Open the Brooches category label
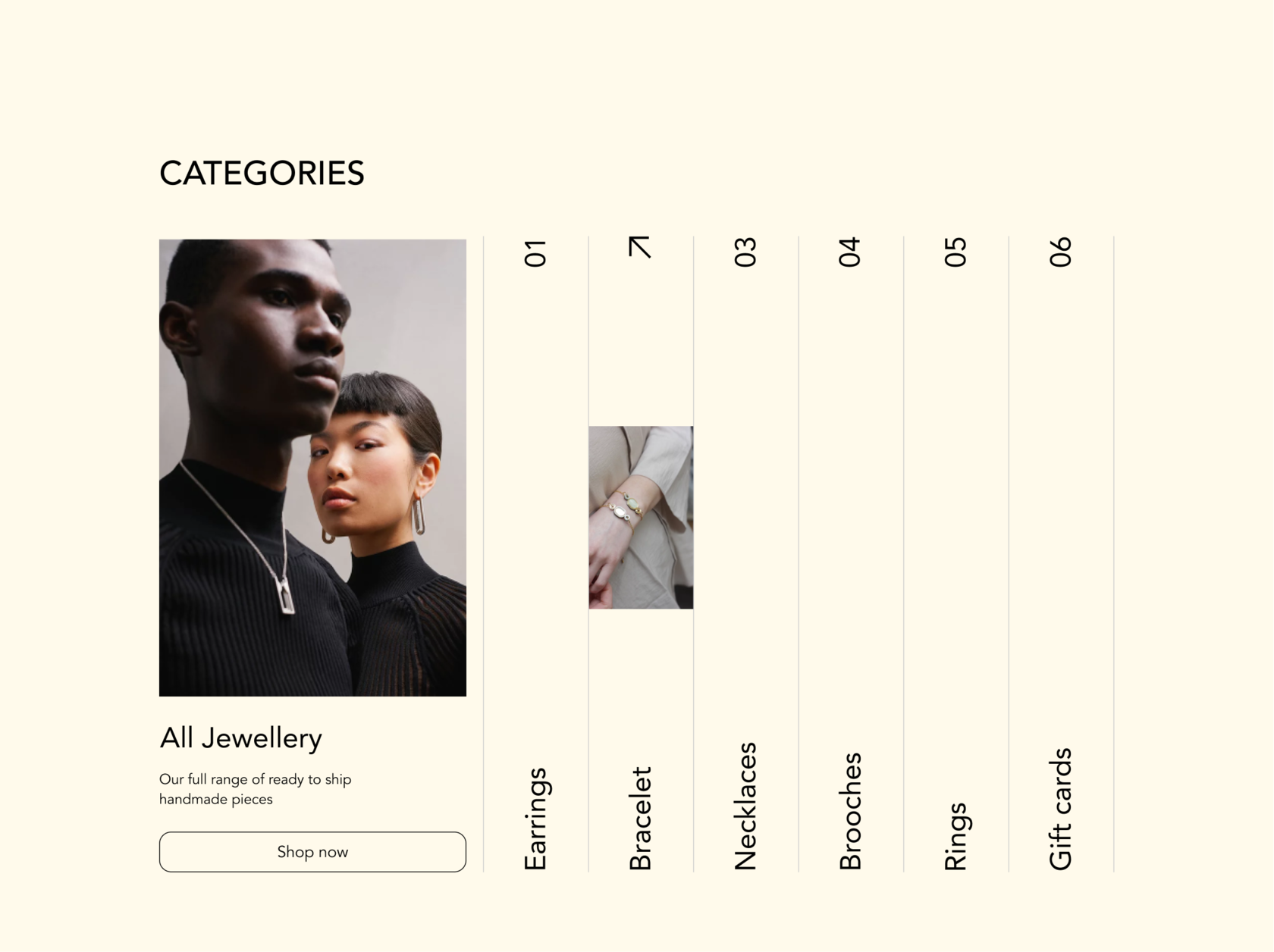 851,811
